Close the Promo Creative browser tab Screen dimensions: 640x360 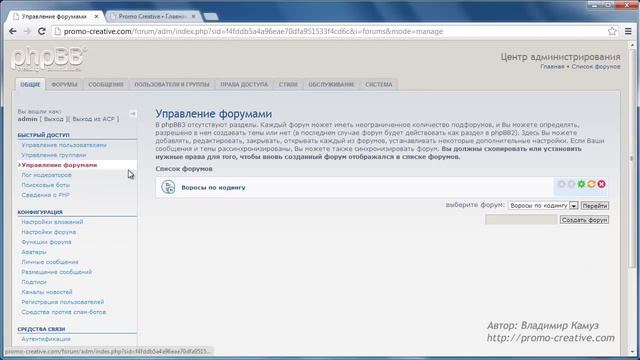(x=193, y=17)
